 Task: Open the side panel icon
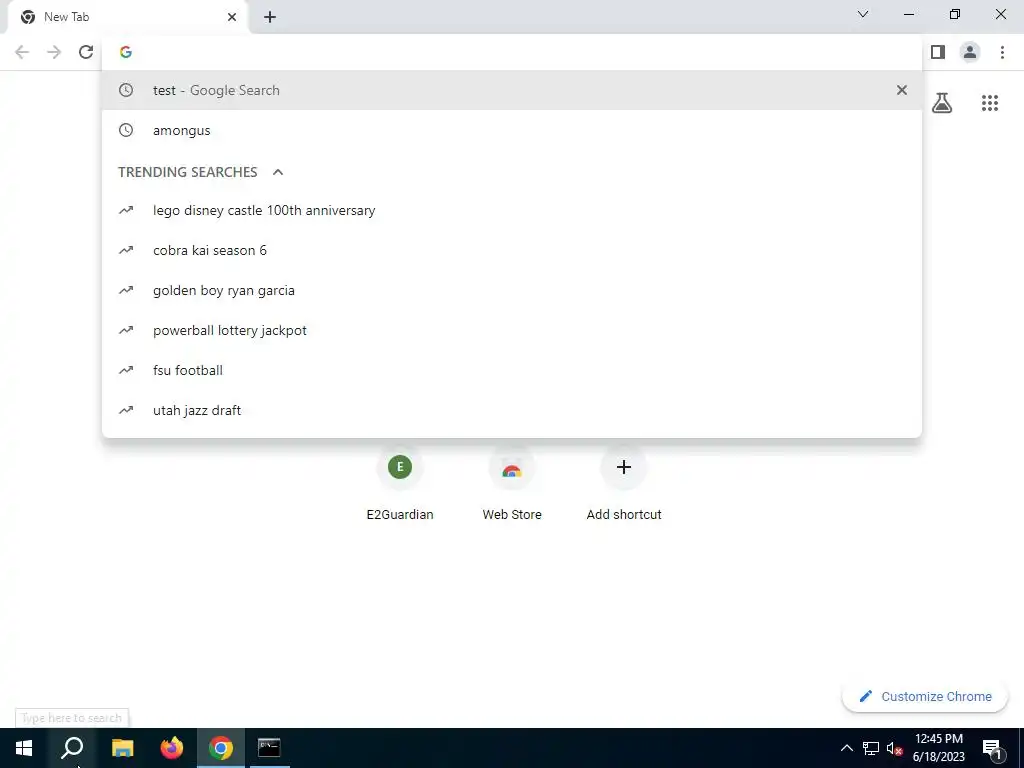click(938, 52)
